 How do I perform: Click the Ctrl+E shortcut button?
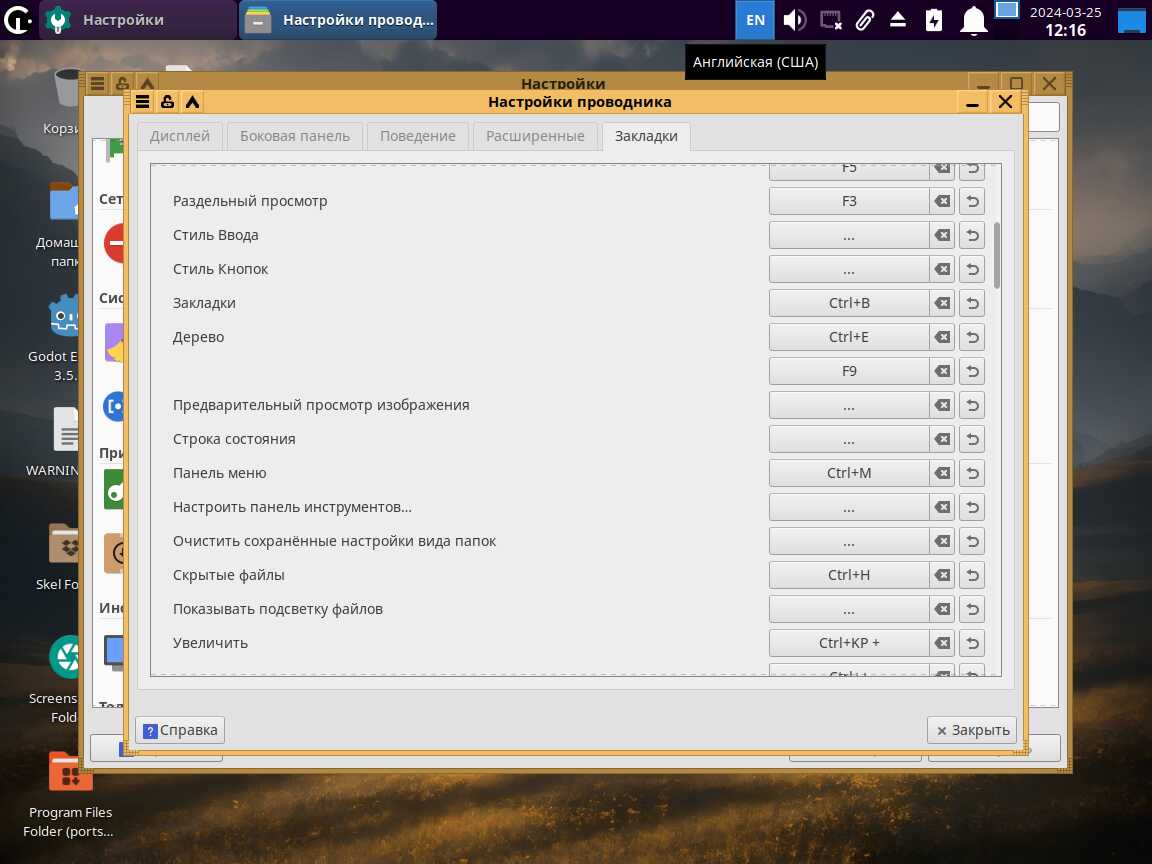point(849,337)
